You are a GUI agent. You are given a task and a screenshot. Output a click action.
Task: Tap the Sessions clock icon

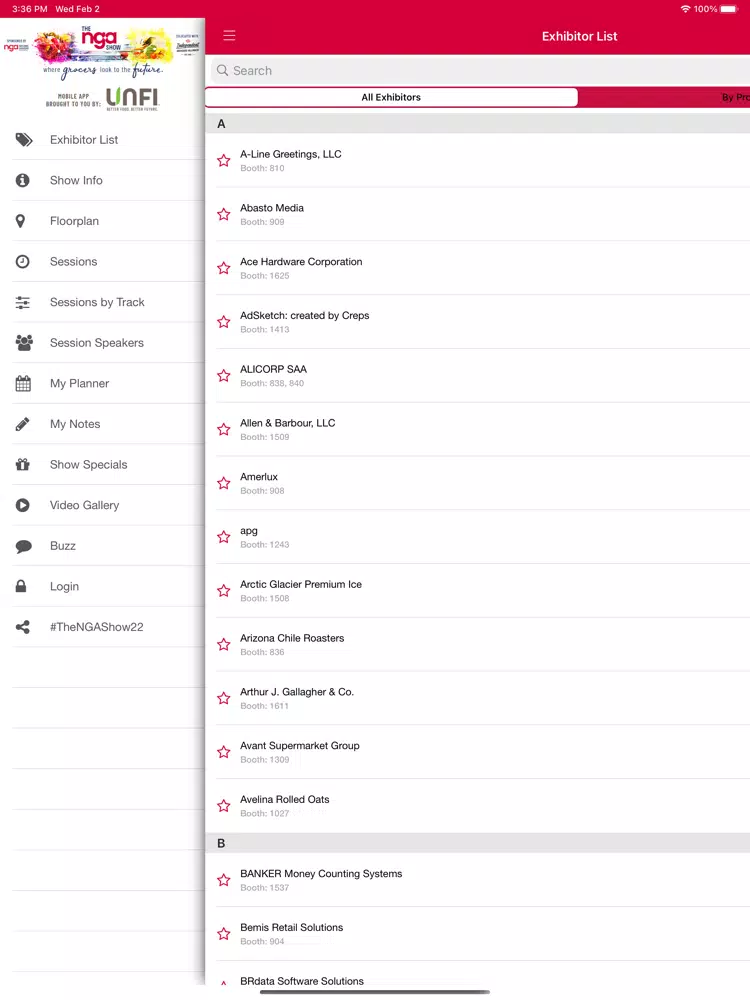pos(22,261)
